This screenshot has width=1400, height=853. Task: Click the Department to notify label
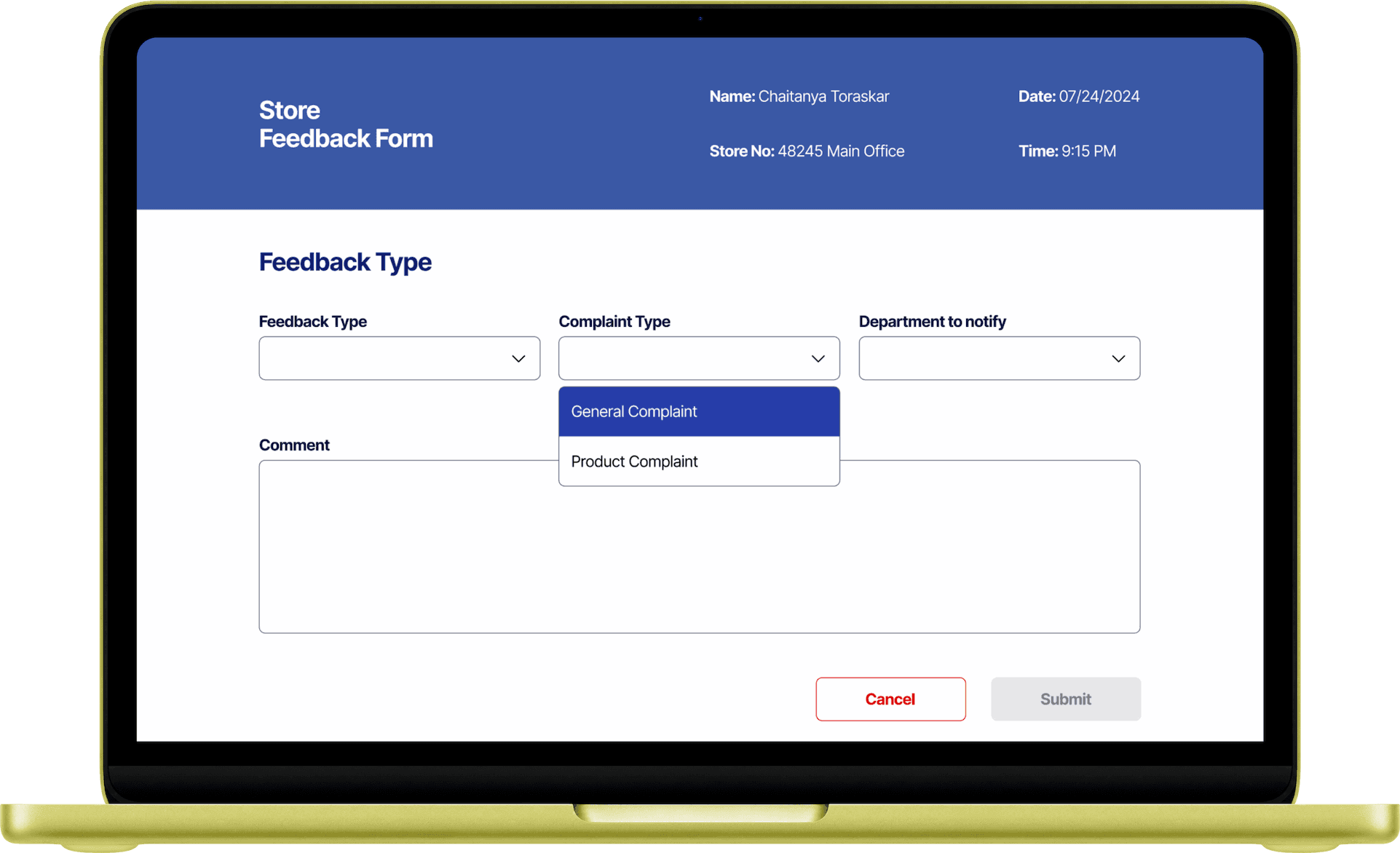point(932,322)
